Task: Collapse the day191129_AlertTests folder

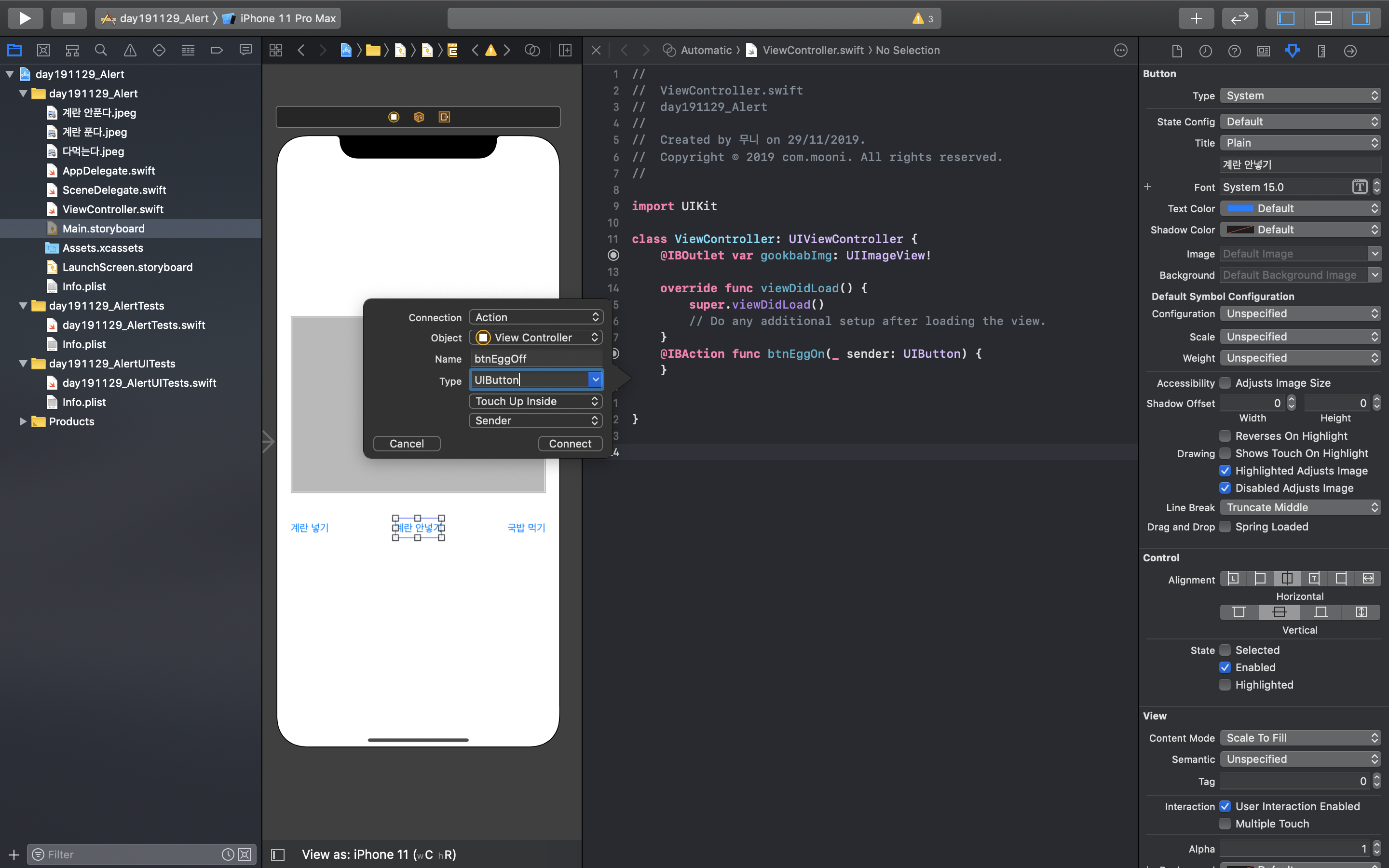Action: click(x=23, y=305)
